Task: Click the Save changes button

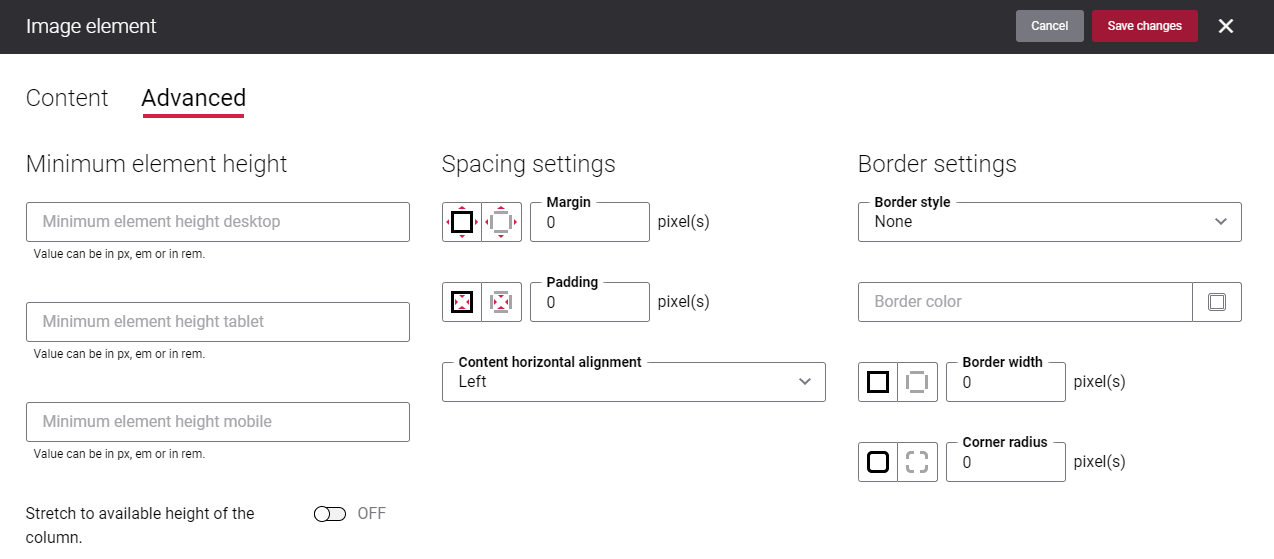Action: click(x=1145, y=26)
